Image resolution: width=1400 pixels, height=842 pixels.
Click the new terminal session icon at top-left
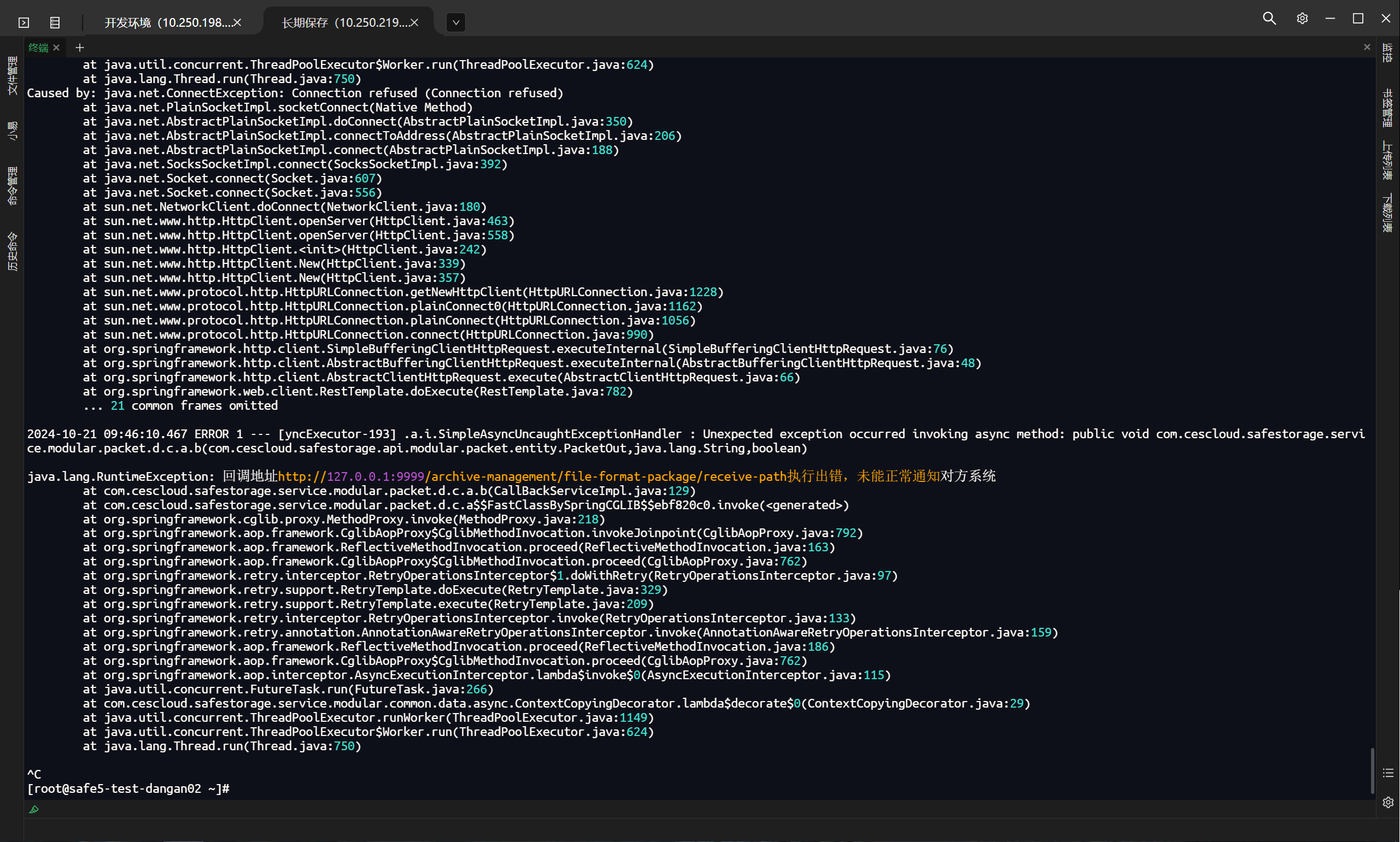pyautogui.click(x=24, y=23)
